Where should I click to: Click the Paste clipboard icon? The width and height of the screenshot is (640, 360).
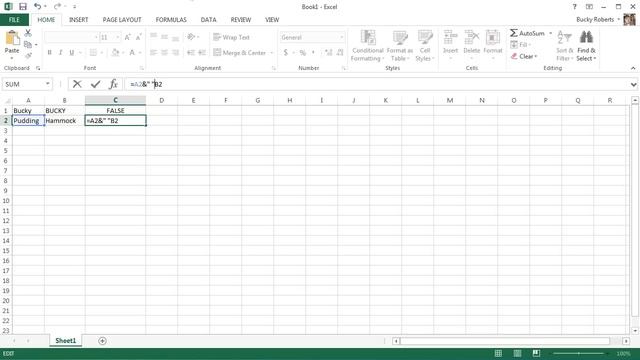(12, 39)
